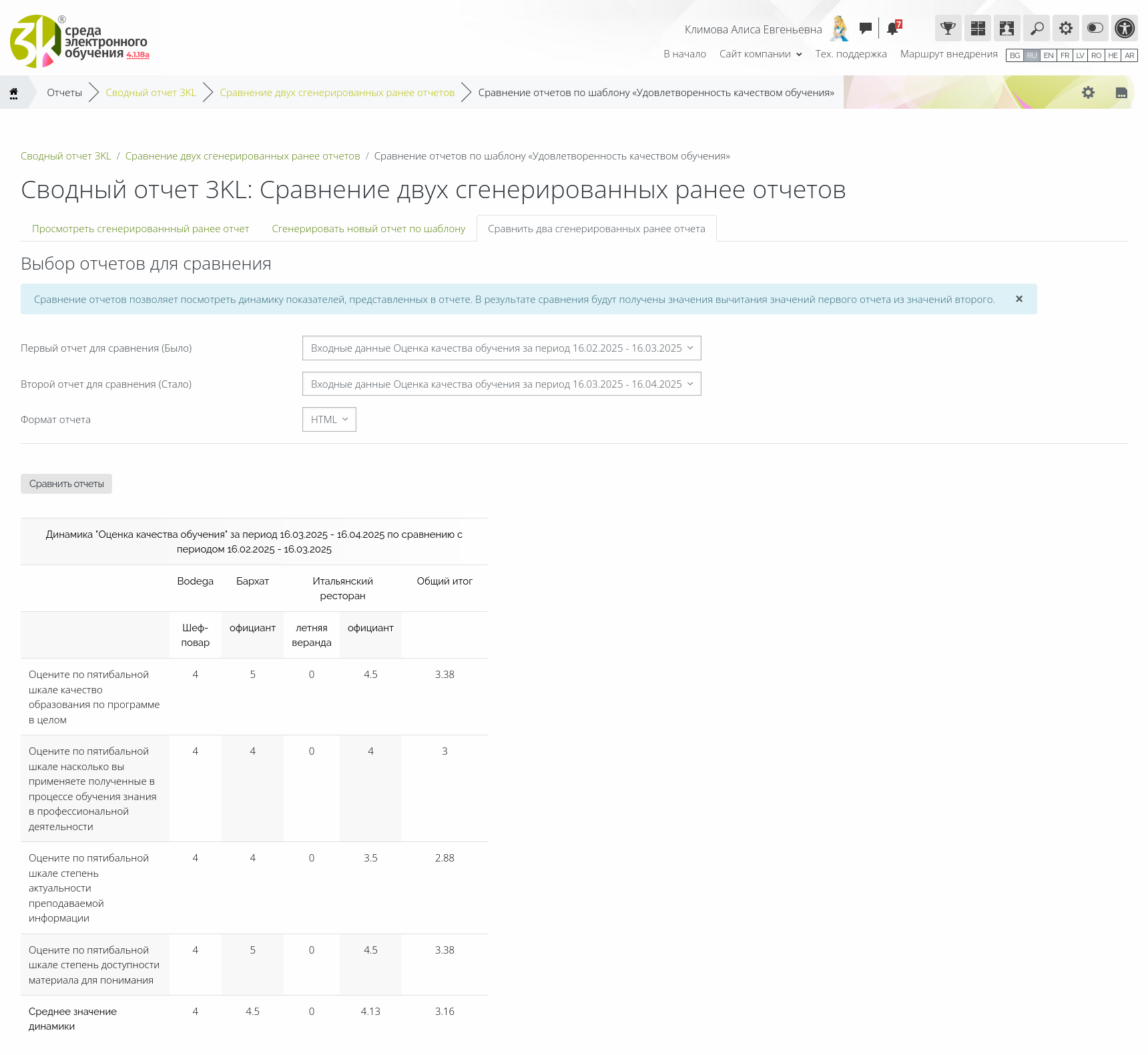The width and height of the screenshot is (1148, 1055).
Task: Open the notifications bell icon
Action: 892,29
